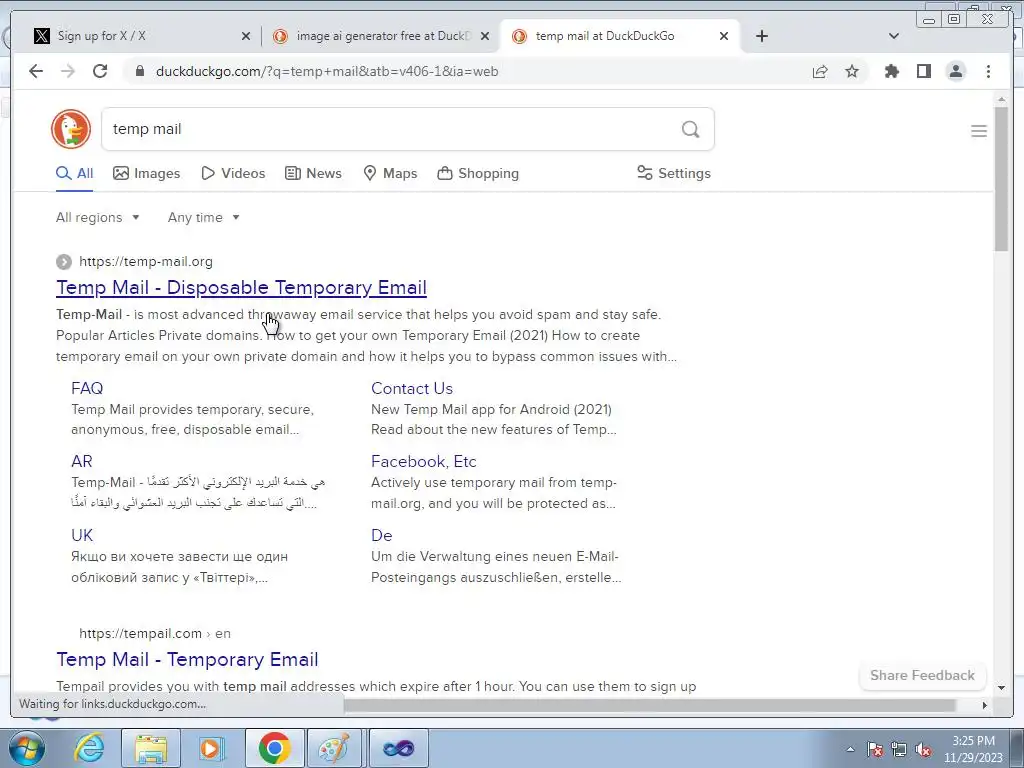Reload the current page

(x=100, y=71)
